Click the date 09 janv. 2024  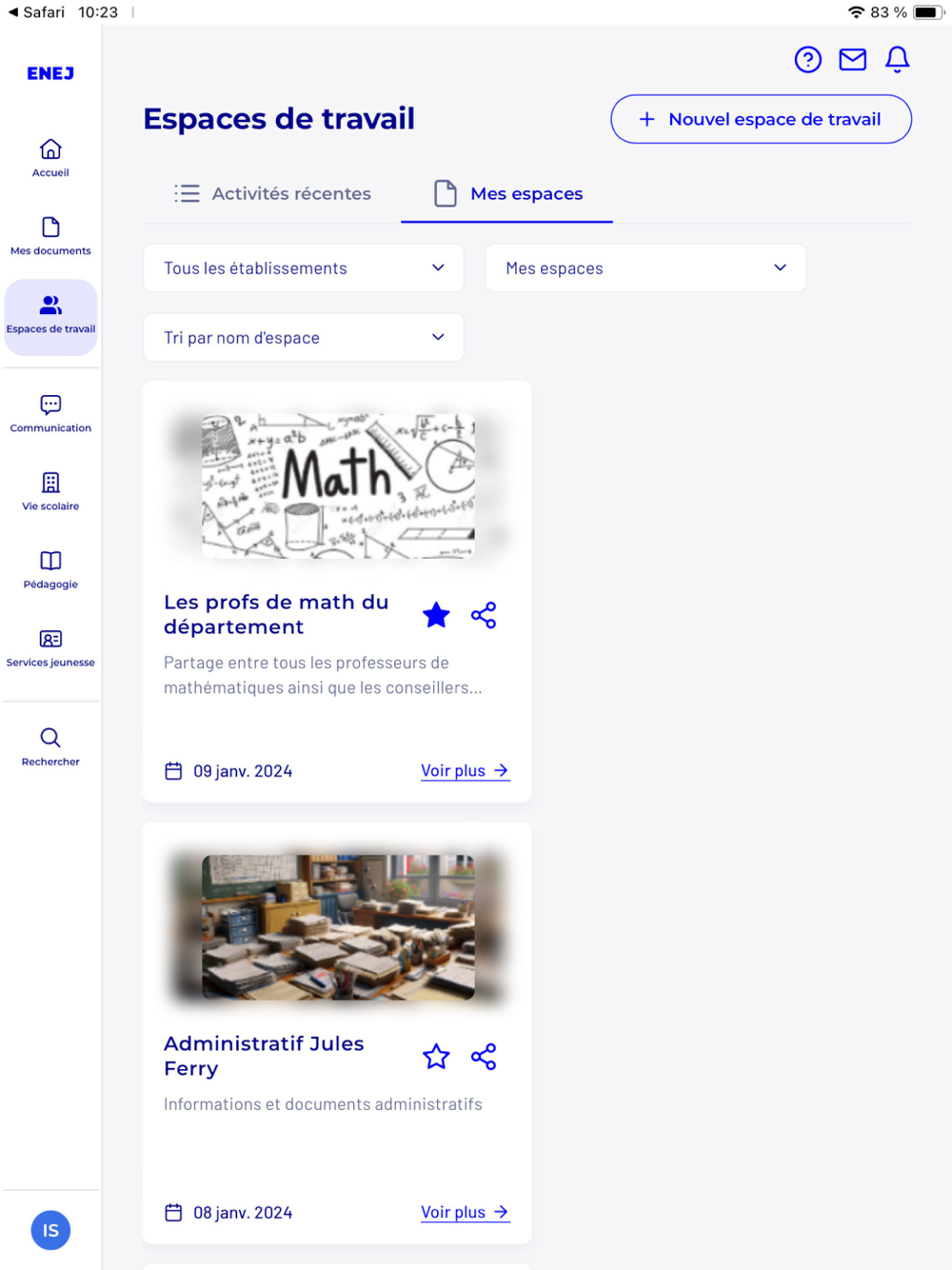[x=243, y=771]
